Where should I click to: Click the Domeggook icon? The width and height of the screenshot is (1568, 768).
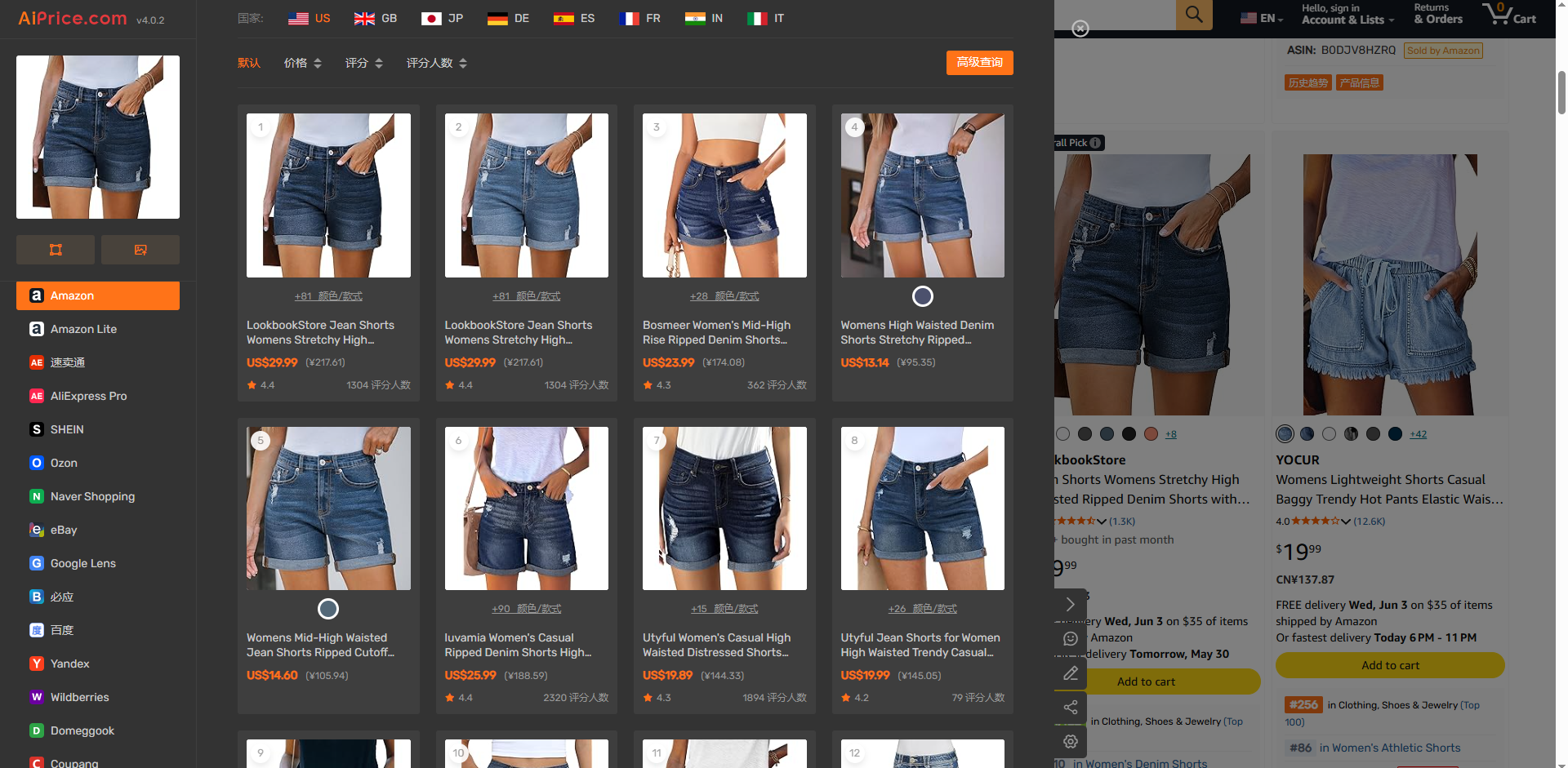(x=37, y=730)
